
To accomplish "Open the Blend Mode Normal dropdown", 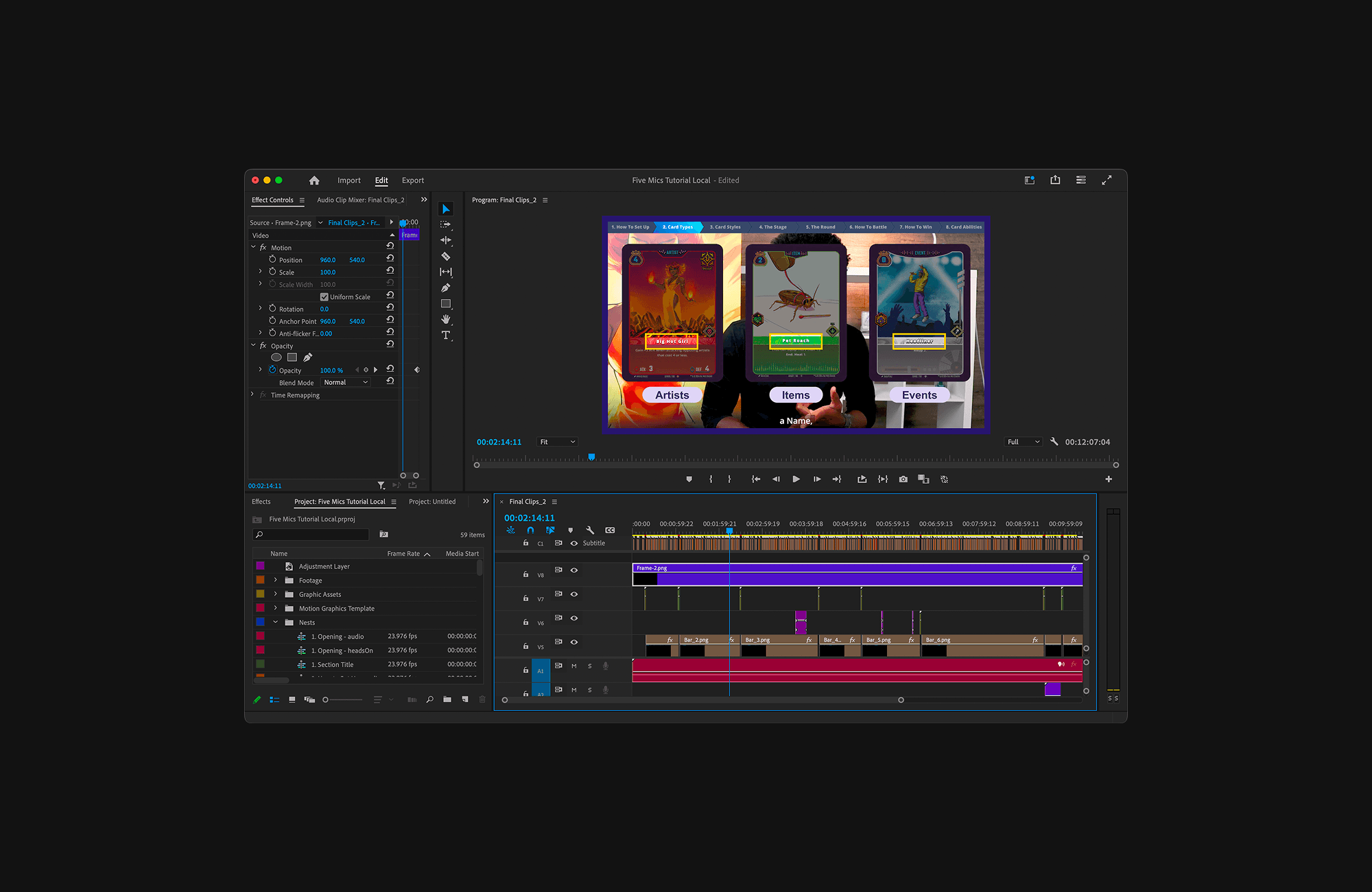I will pyautogui.click(x=346, y=382).
